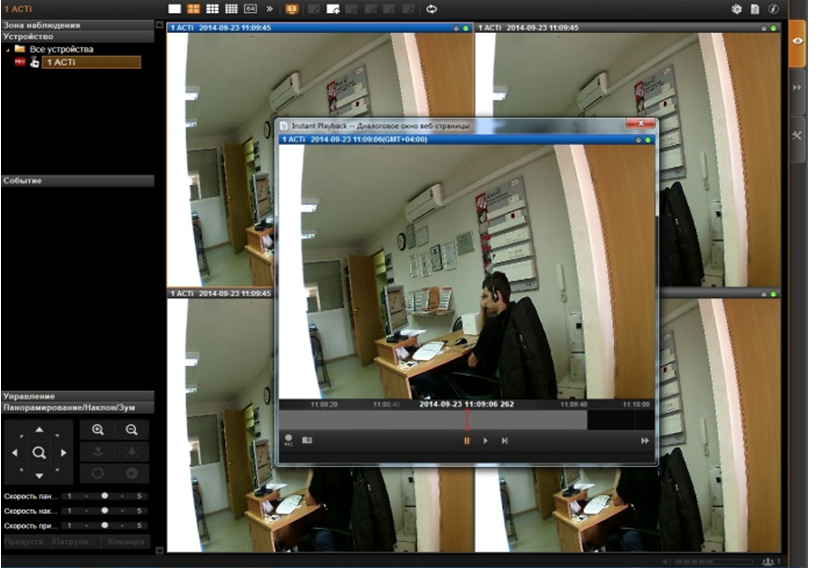Step to next frame in playback

click(504, 441)
